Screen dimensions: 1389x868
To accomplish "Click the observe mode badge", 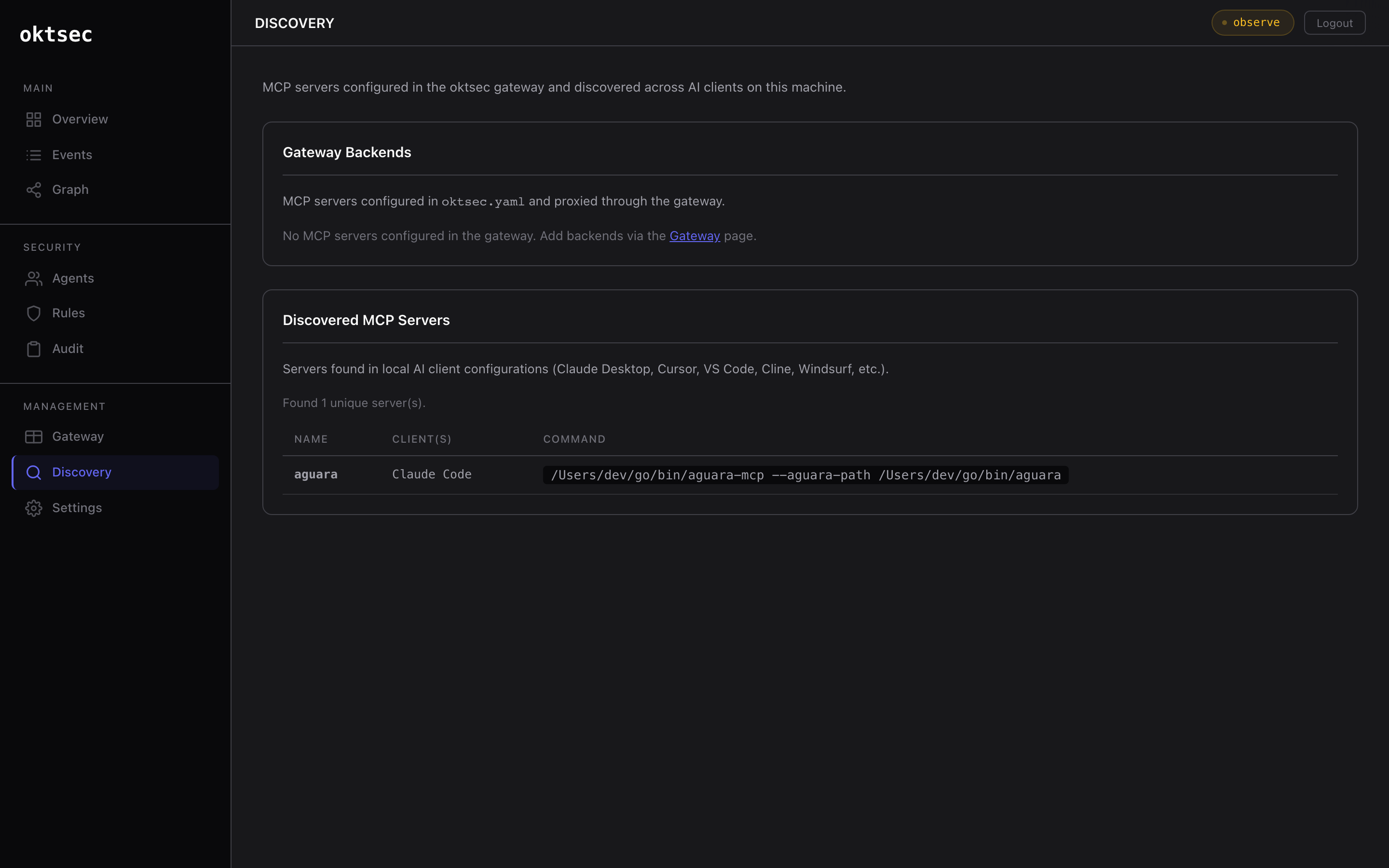I will pyautogui.click(x=1252, y=23).
